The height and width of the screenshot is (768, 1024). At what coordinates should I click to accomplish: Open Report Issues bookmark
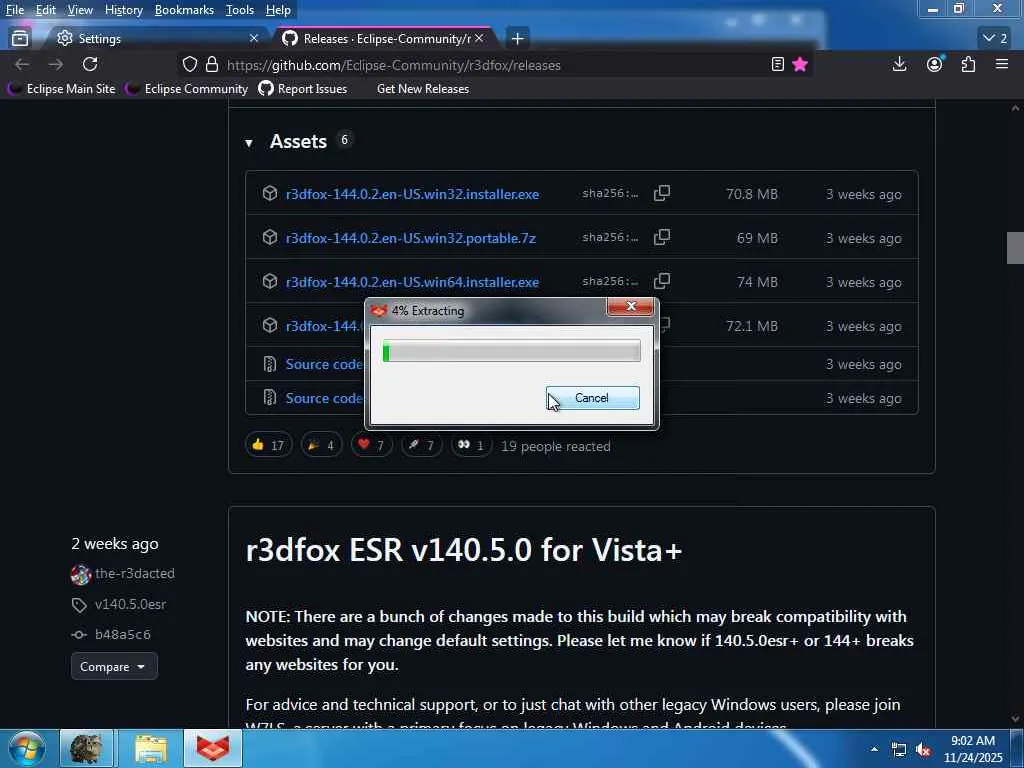click(302, 89)
